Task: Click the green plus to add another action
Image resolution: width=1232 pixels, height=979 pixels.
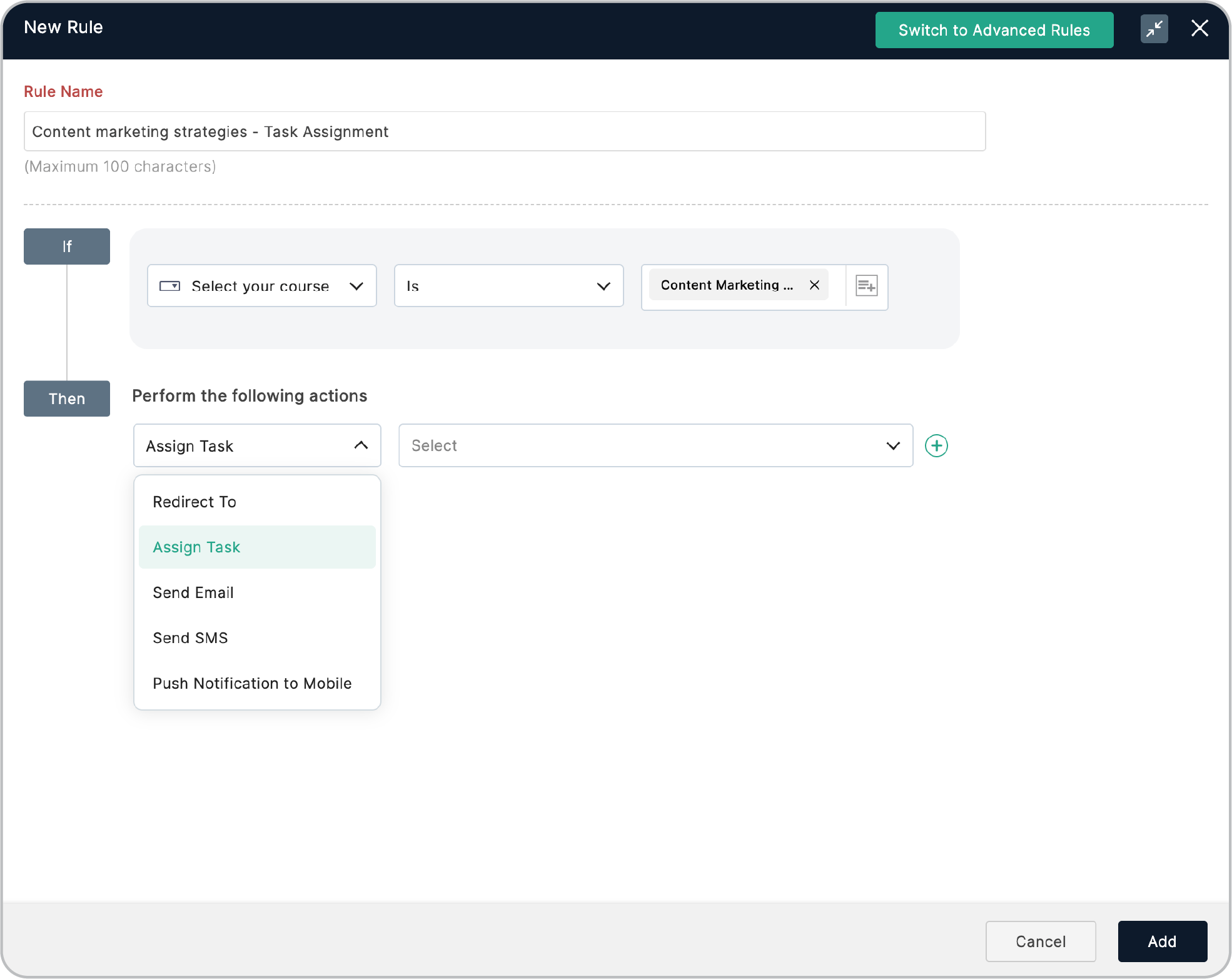Action: [936, 445]
